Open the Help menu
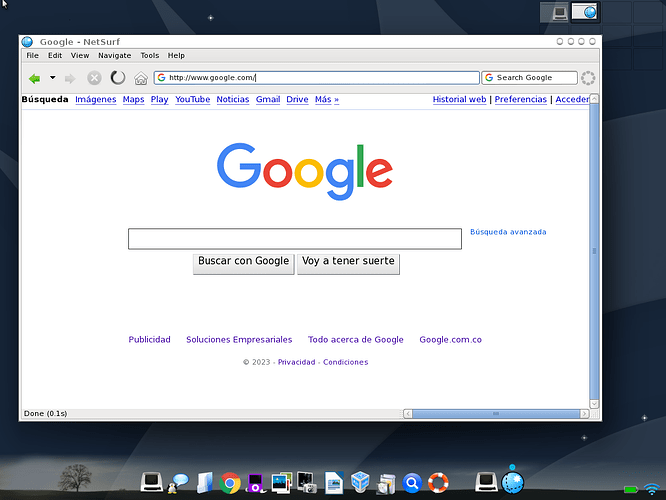This screenshot has height=500, width=666. (x=176, y=56)
